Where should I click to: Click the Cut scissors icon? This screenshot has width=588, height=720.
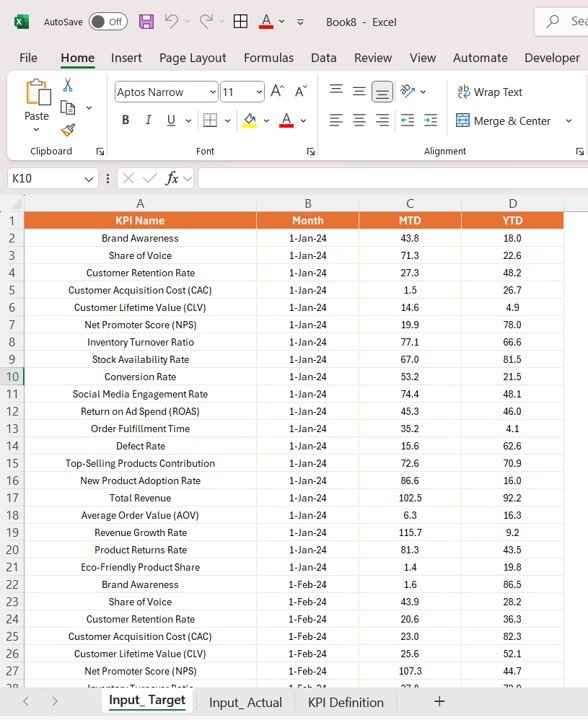pos(68,85)
